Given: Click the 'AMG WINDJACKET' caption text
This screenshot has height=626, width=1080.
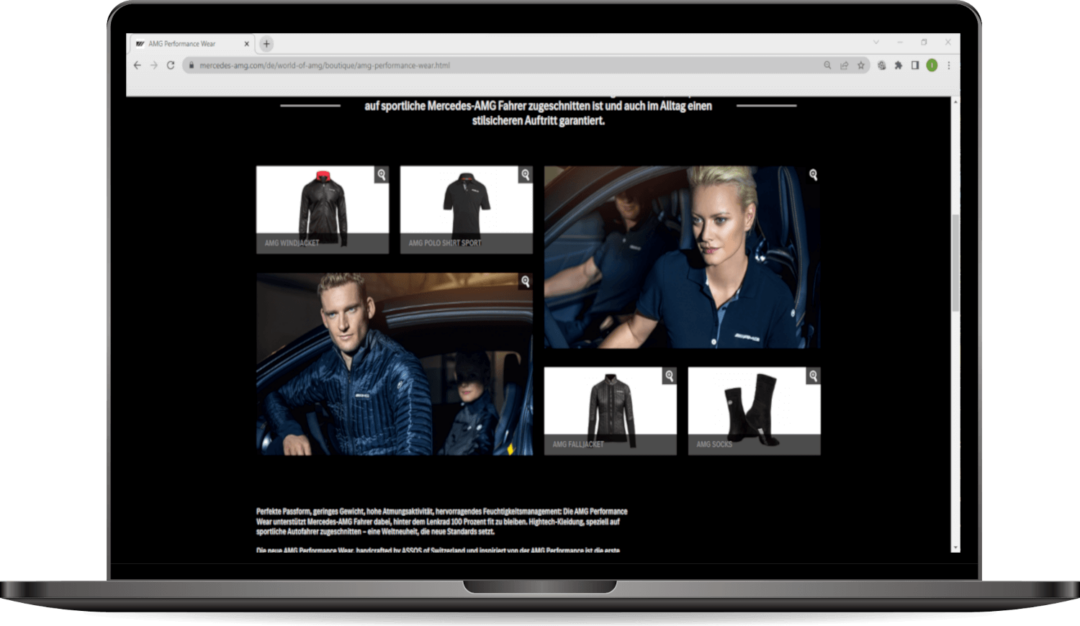Looking at the screenshot, I should pos(292,243).
